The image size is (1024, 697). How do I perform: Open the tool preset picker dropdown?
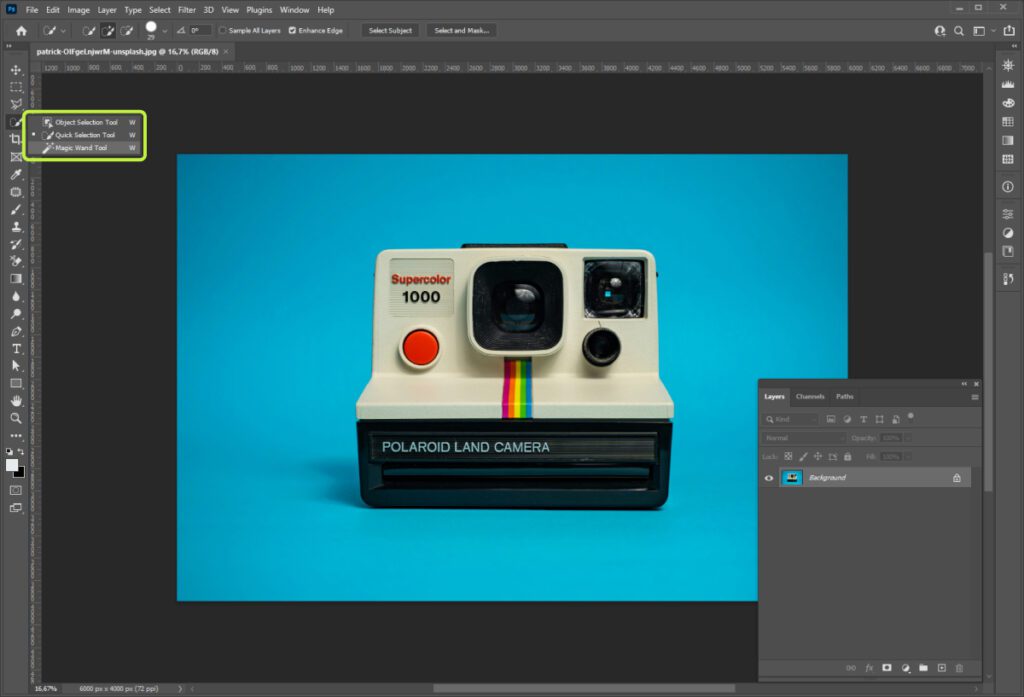[x=63, y=31]
